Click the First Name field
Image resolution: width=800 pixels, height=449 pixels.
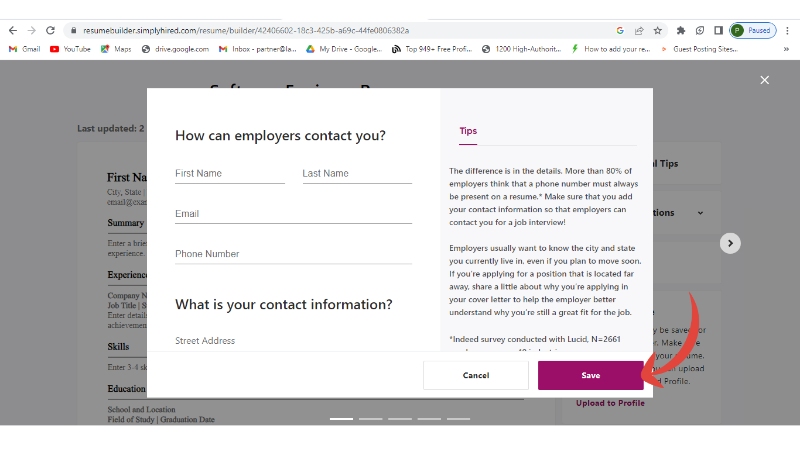point(229,174)
